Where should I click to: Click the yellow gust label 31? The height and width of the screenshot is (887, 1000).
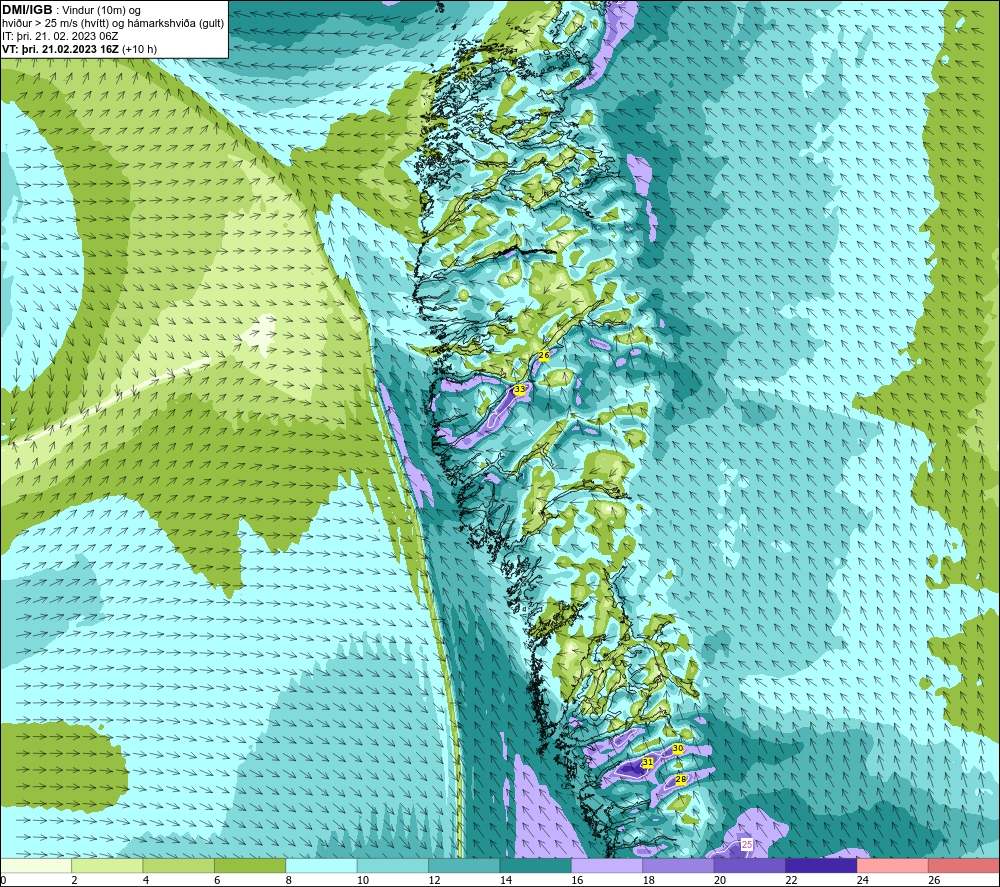coord(647,763)
